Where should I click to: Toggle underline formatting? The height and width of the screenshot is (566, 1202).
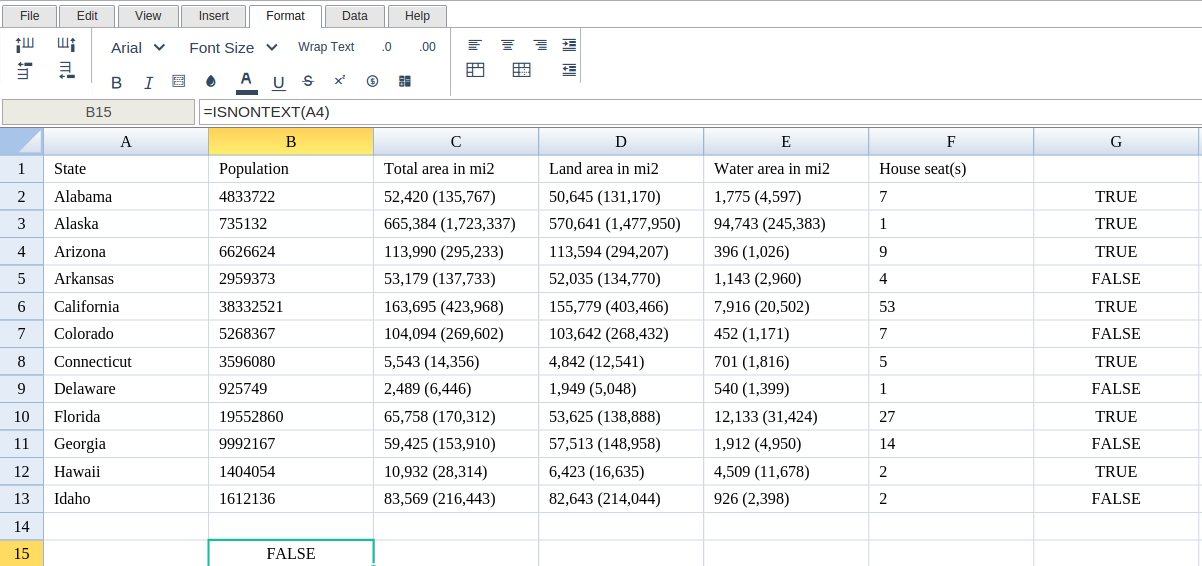278,82
